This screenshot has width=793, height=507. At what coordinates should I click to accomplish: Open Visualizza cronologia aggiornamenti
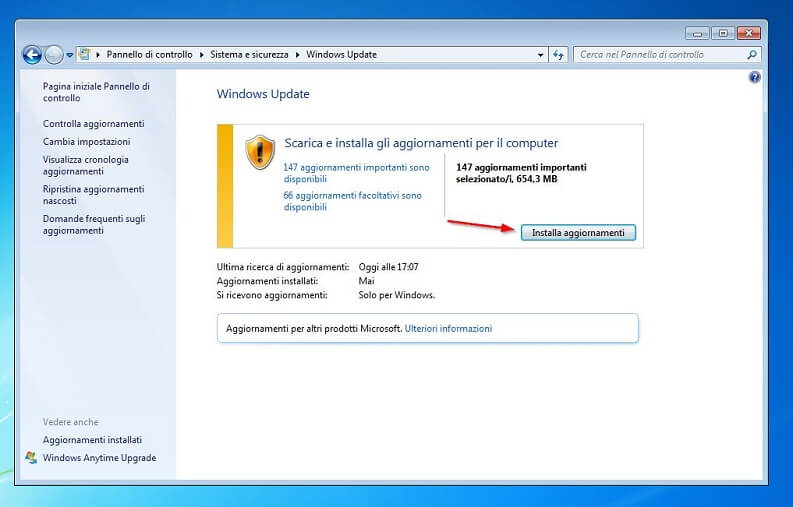click(85, 165)
